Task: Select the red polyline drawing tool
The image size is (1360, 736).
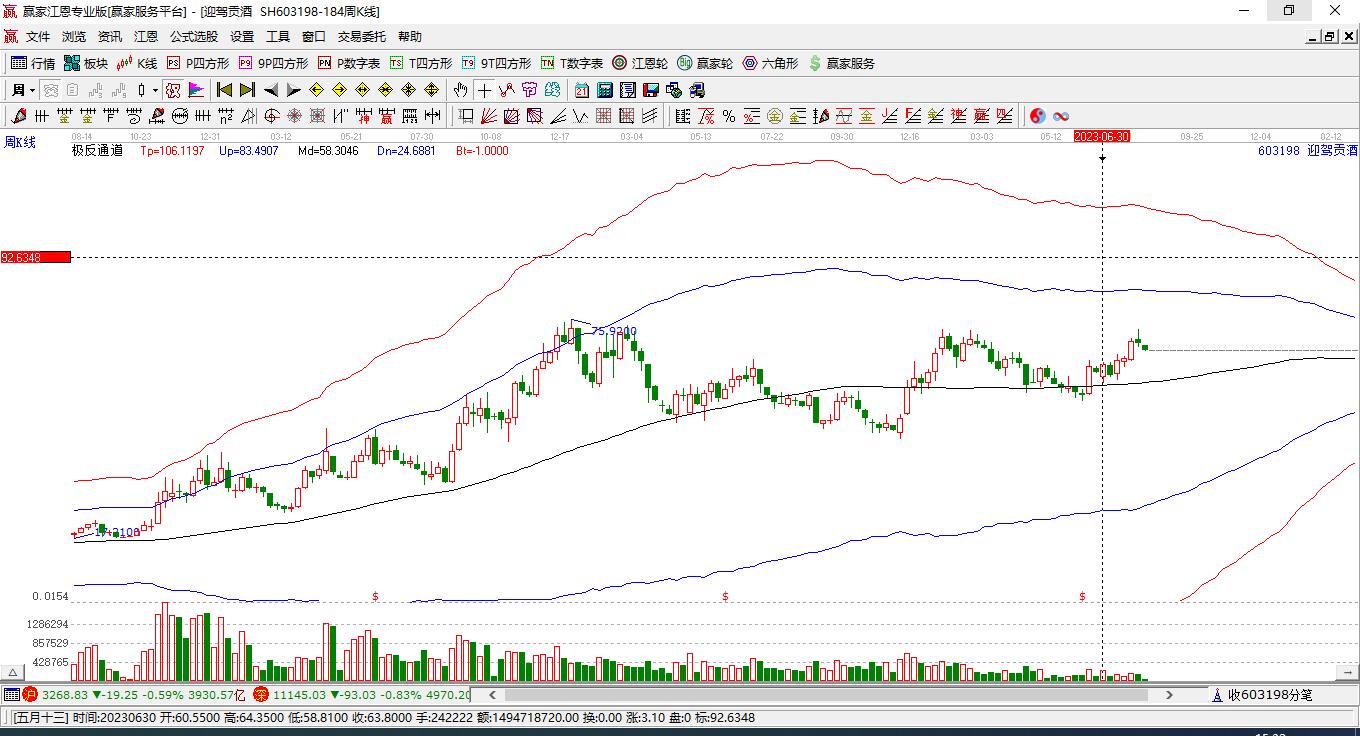Action: click(x=507, y=90)
